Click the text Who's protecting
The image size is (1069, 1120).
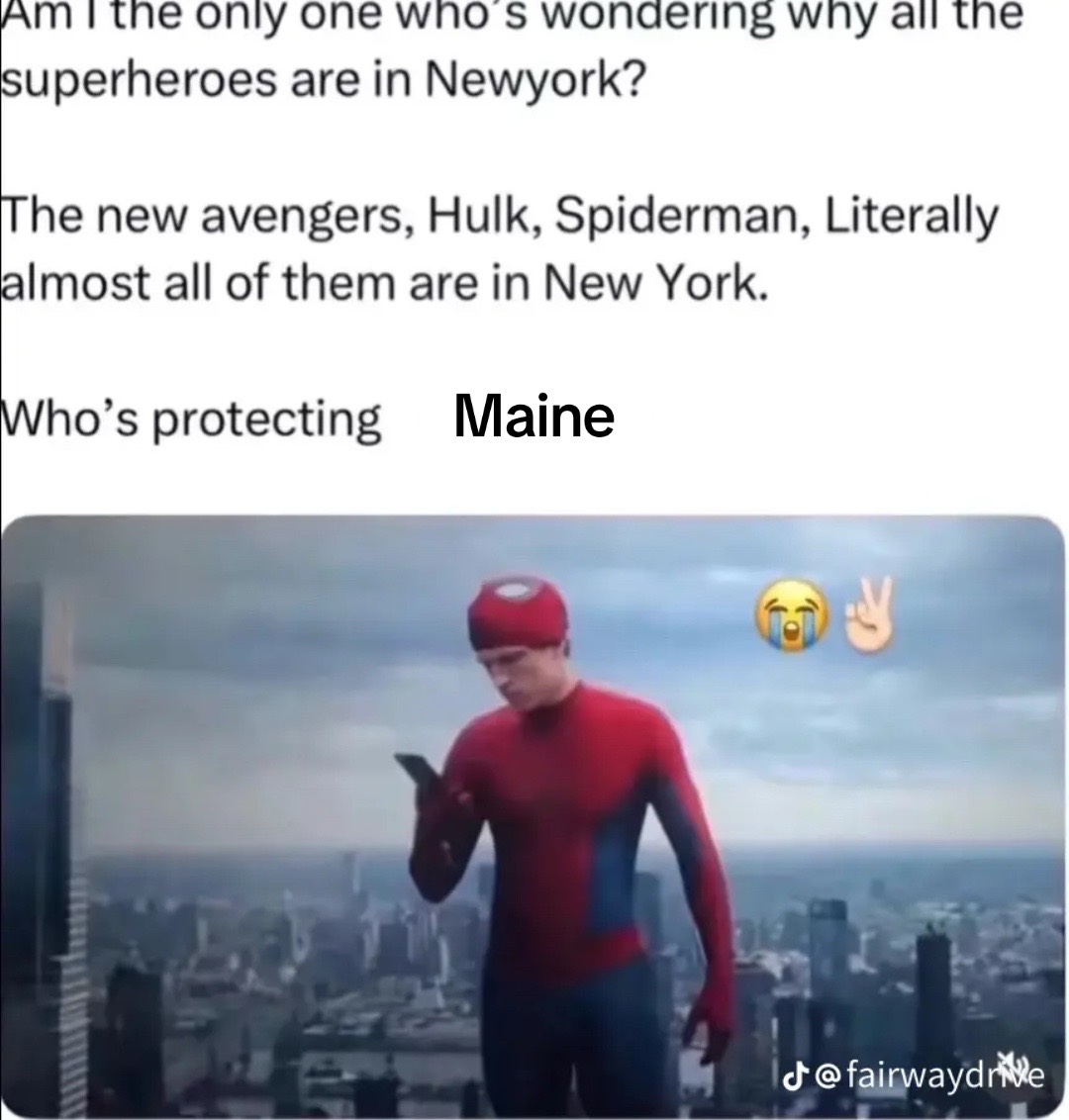pos(191,419)
